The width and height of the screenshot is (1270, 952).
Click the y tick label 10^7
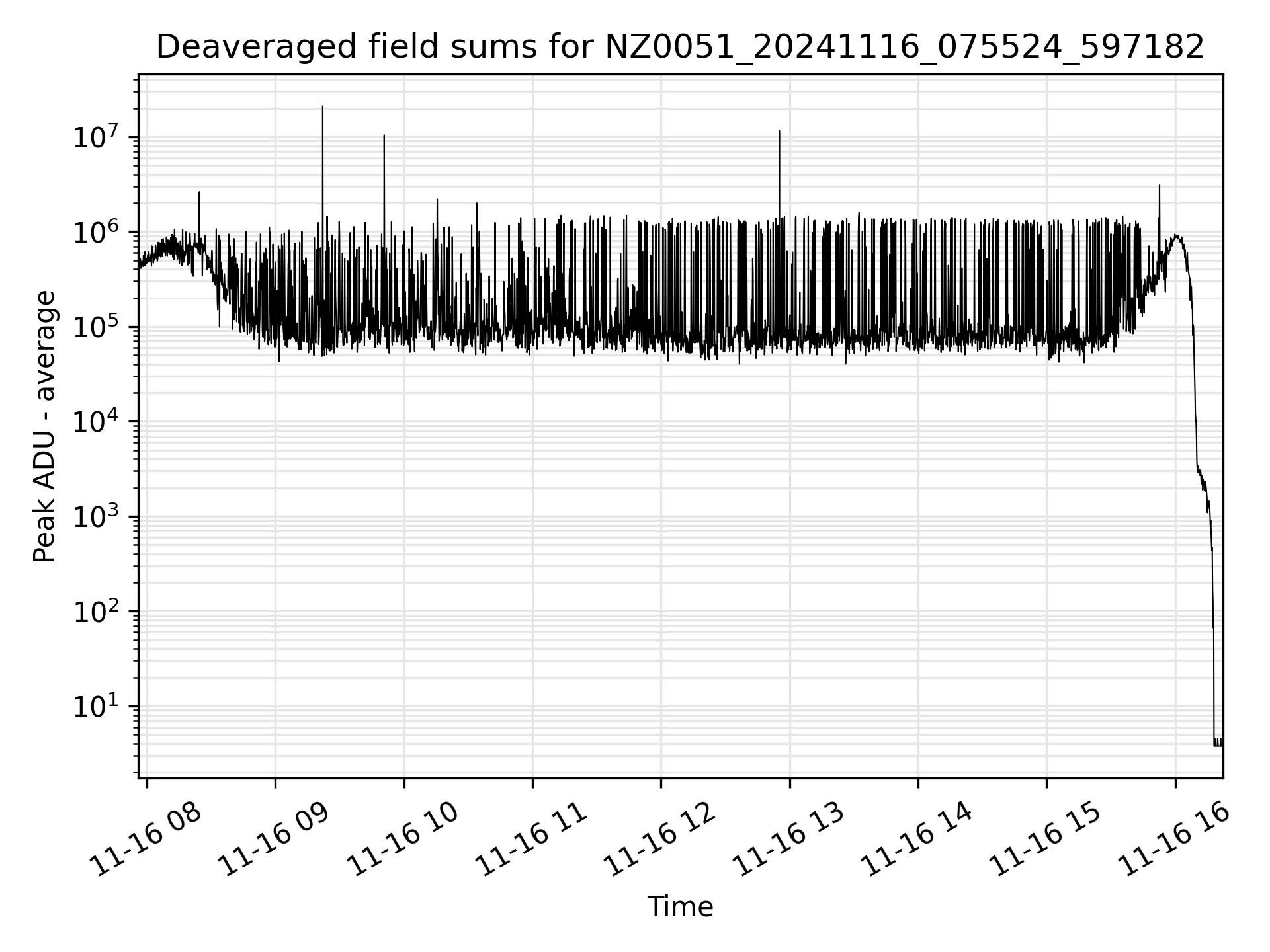[97, 137]
